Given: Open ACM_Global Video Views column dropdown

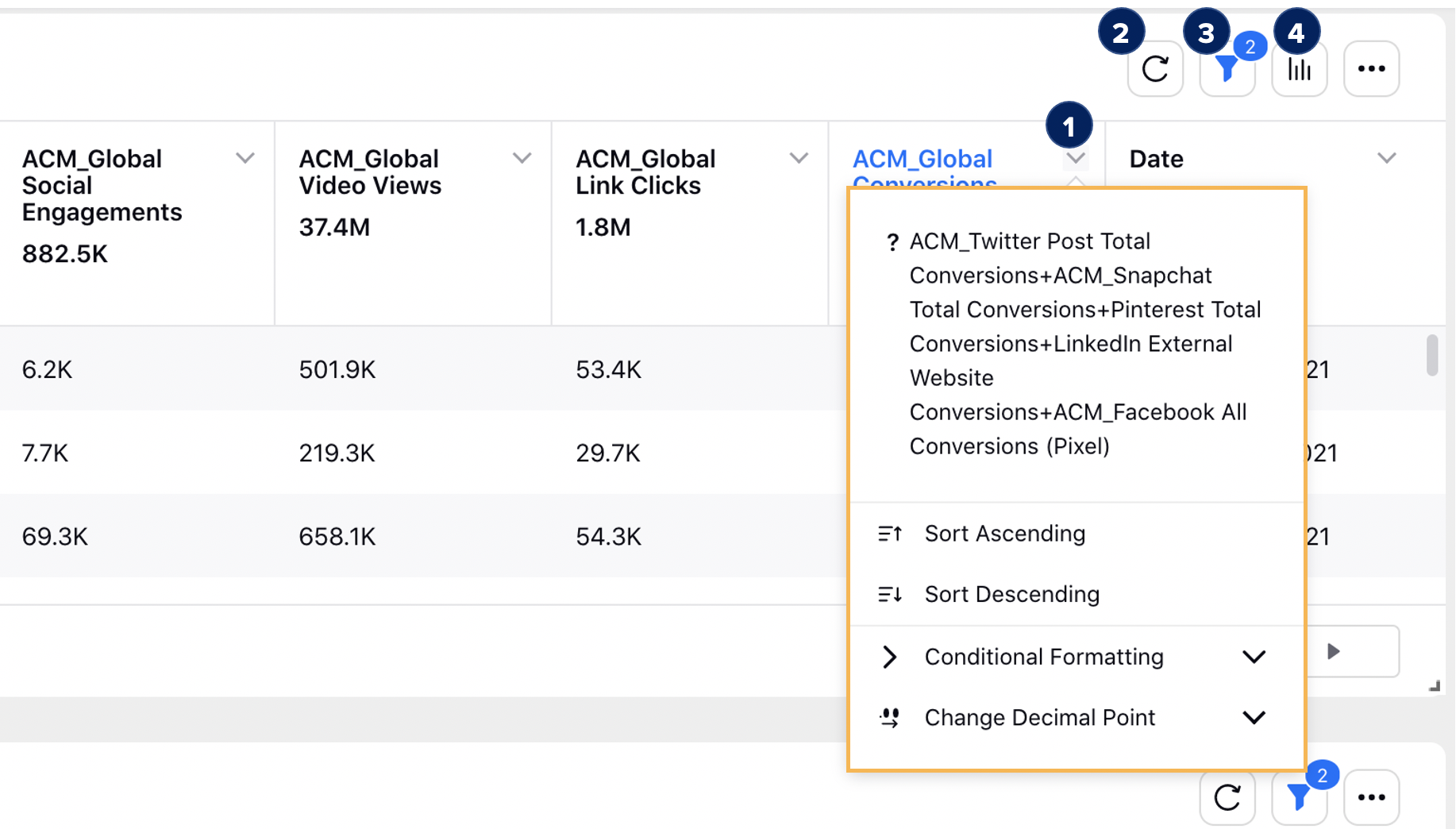Looking at the screenshot, I should (x=522, y=158).
